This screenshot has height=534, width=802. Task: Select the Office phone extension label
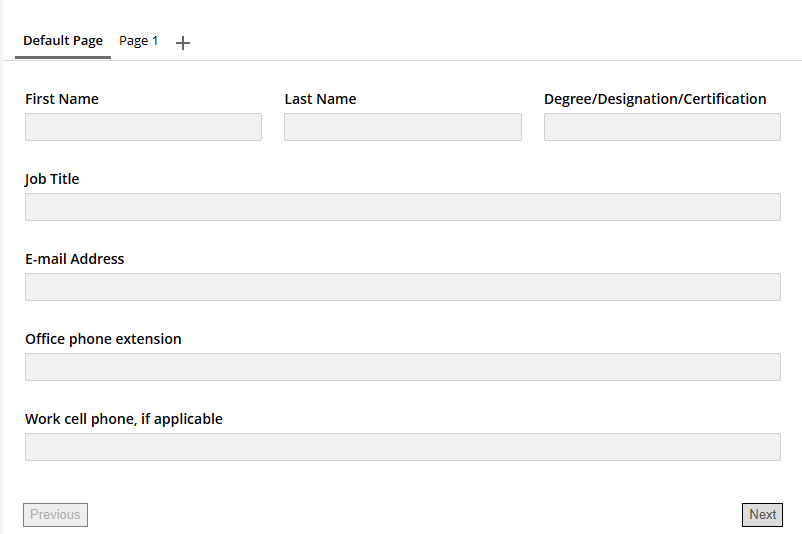point(103,339)
